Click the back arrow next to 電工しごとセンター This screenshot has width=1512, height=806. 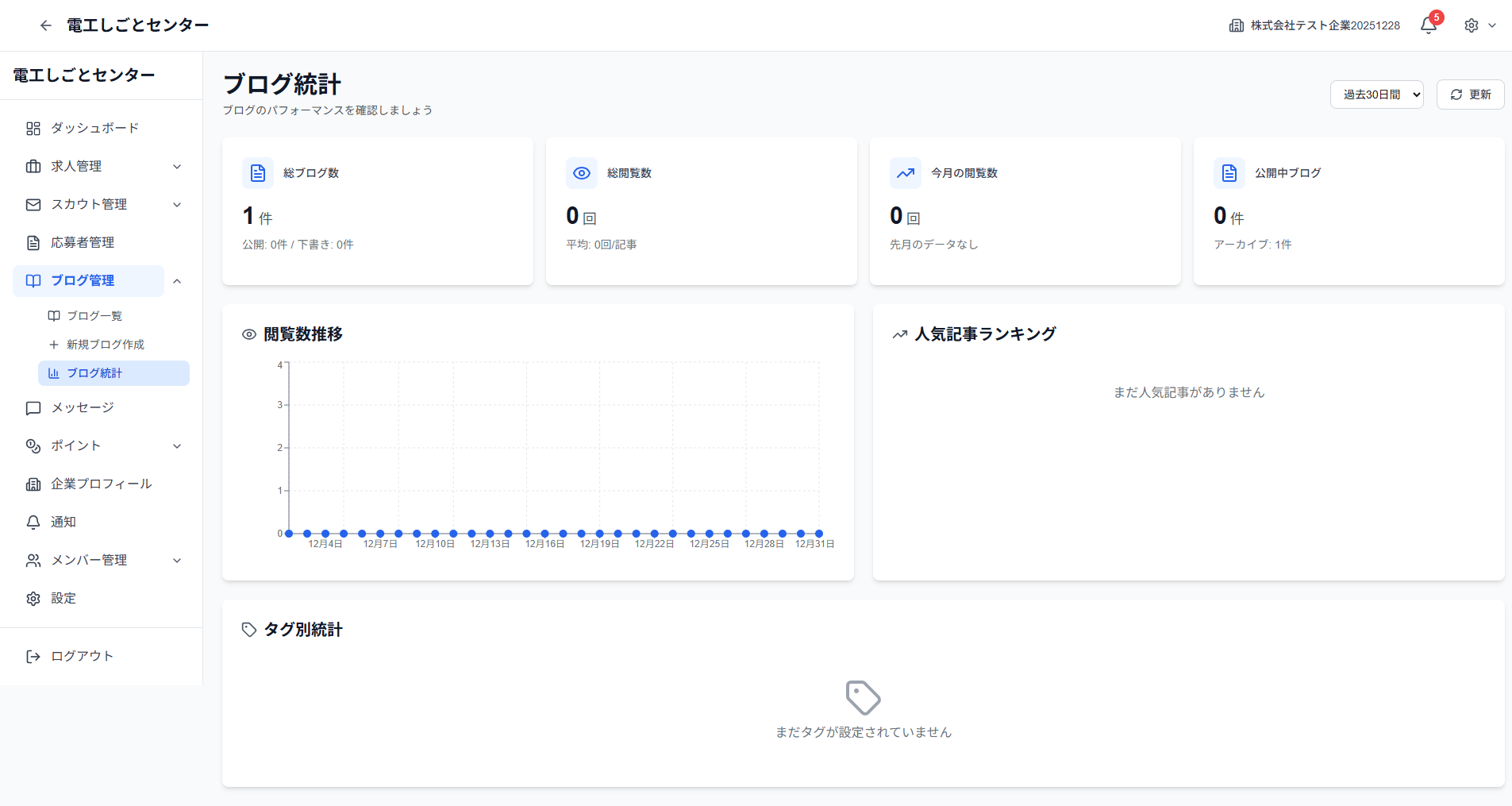coord(45,25)
